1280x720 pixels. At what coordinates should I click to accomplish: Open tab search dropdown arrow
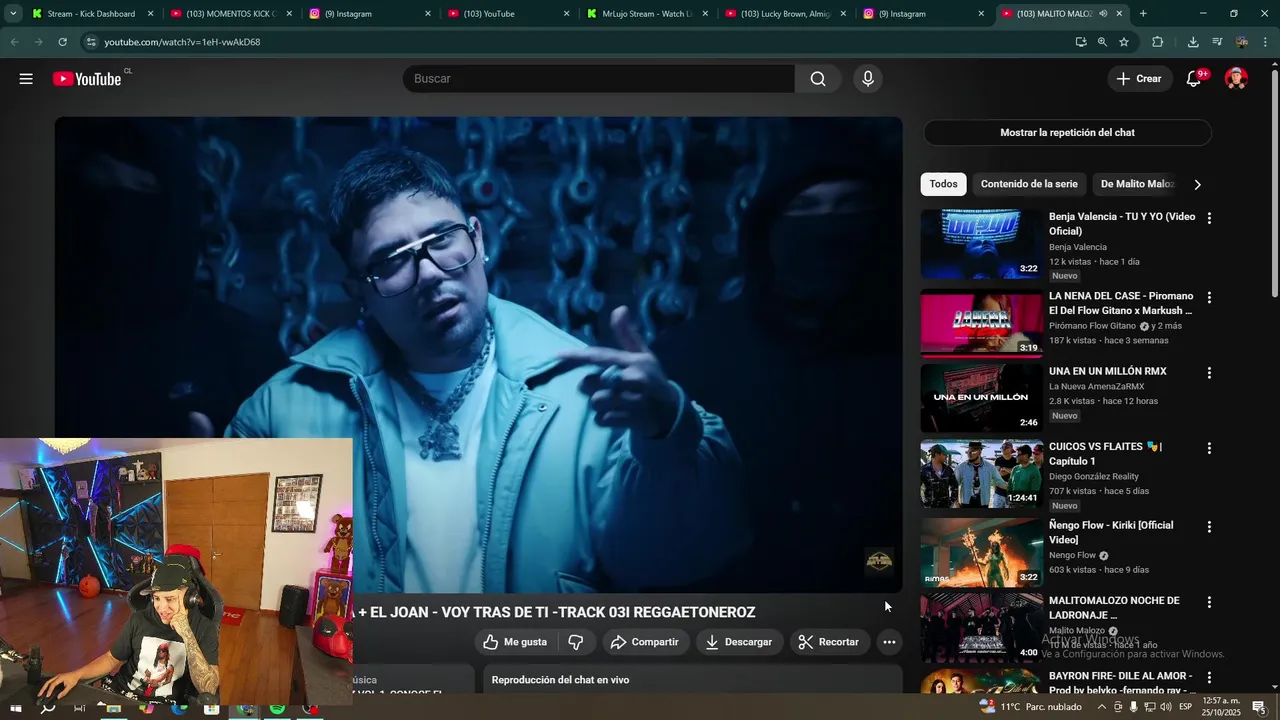[x=12, y=14]
